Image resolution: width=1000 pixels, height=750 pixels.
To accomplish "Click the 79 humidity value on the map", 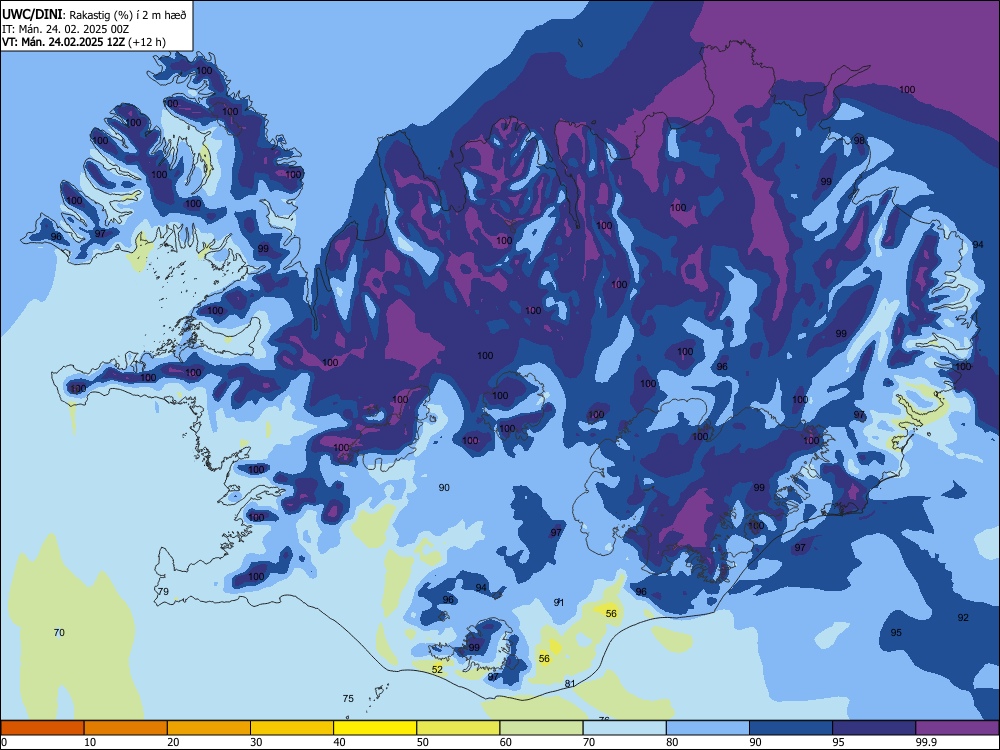I will (163, 591).
